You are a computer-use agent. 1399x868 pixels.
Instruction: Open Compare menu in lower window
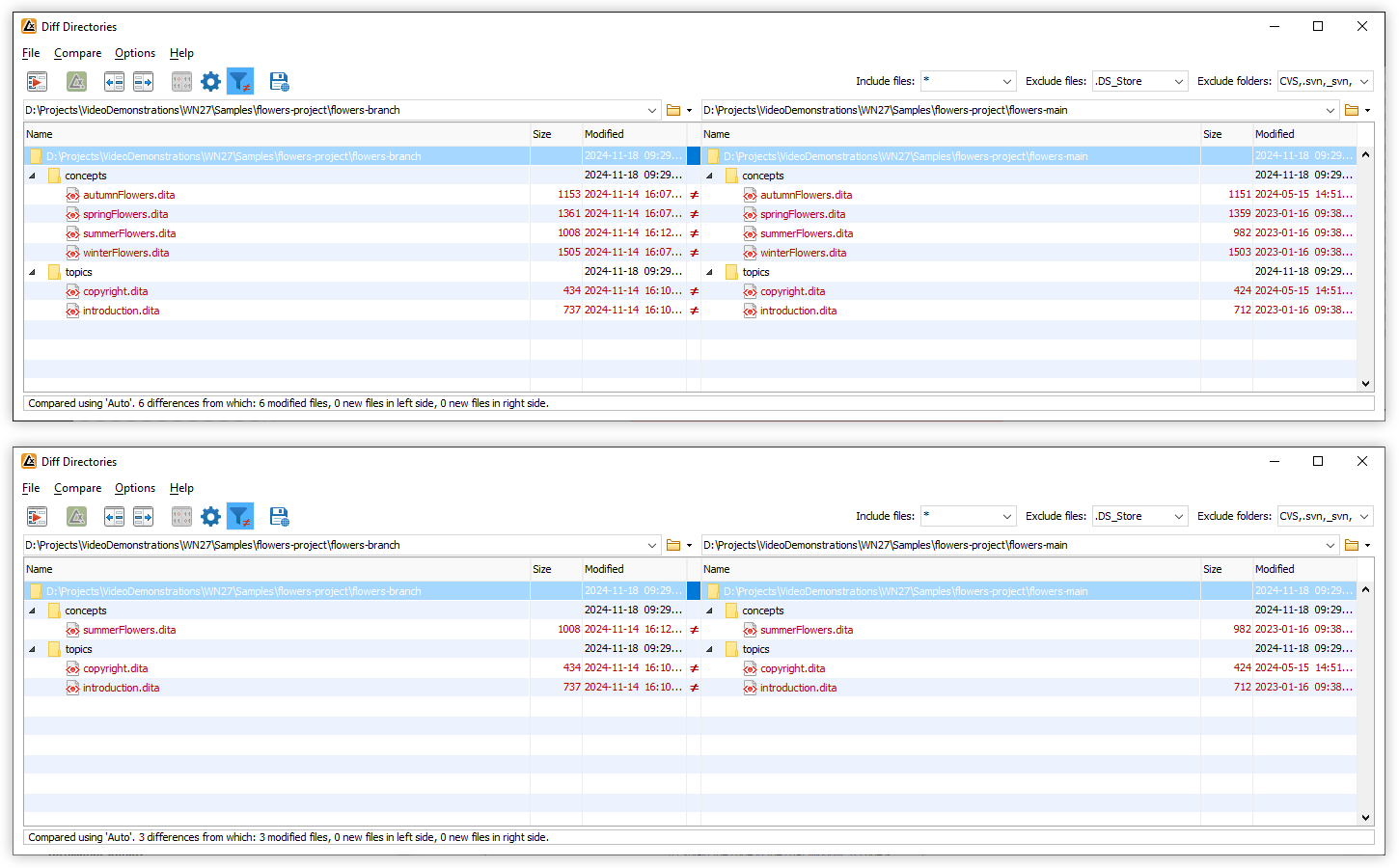(x=77, y=488)
